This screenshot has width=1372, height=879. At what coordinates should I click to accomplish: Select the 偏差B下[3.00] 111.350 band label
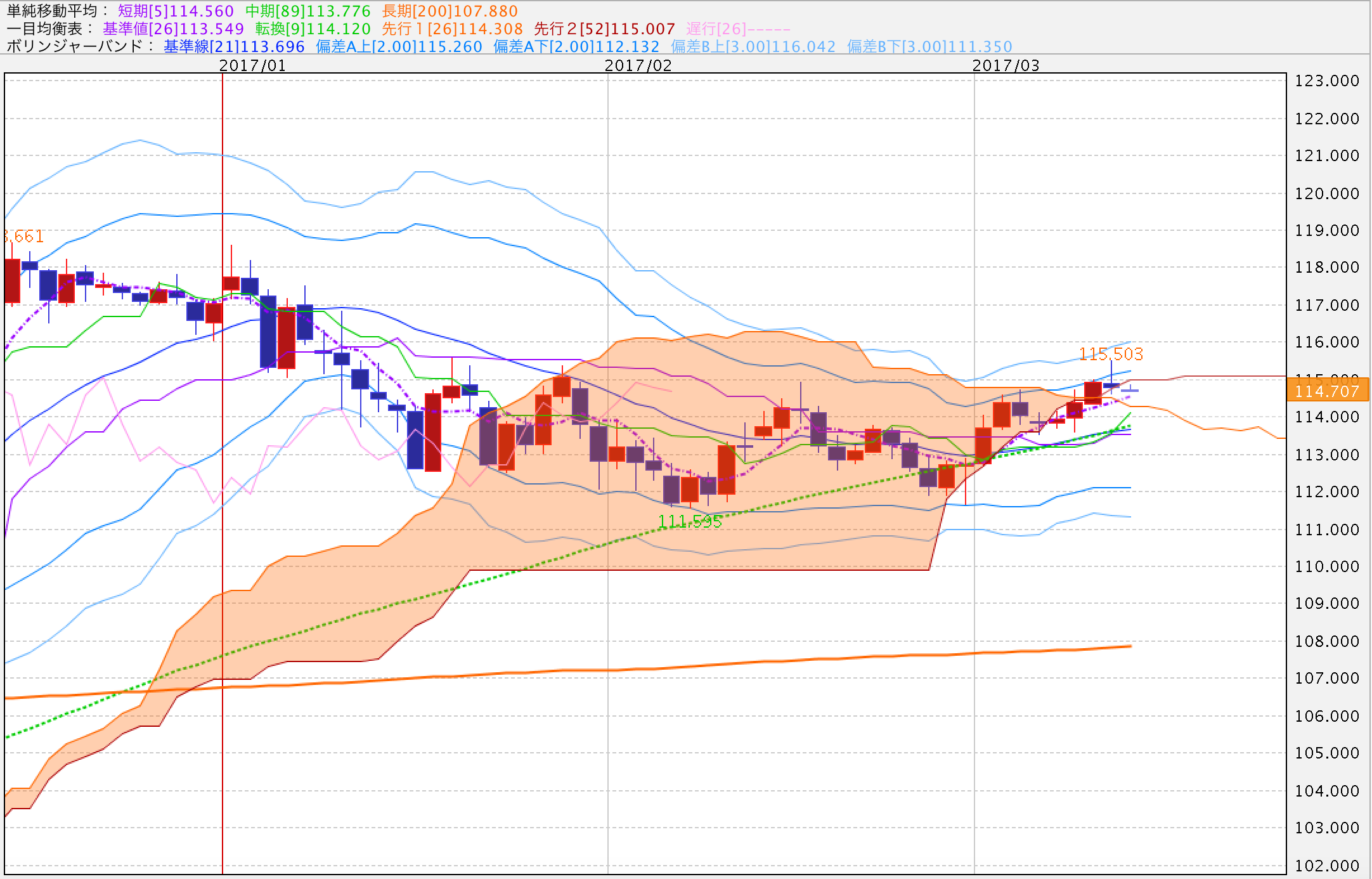(x=929, y=46)
